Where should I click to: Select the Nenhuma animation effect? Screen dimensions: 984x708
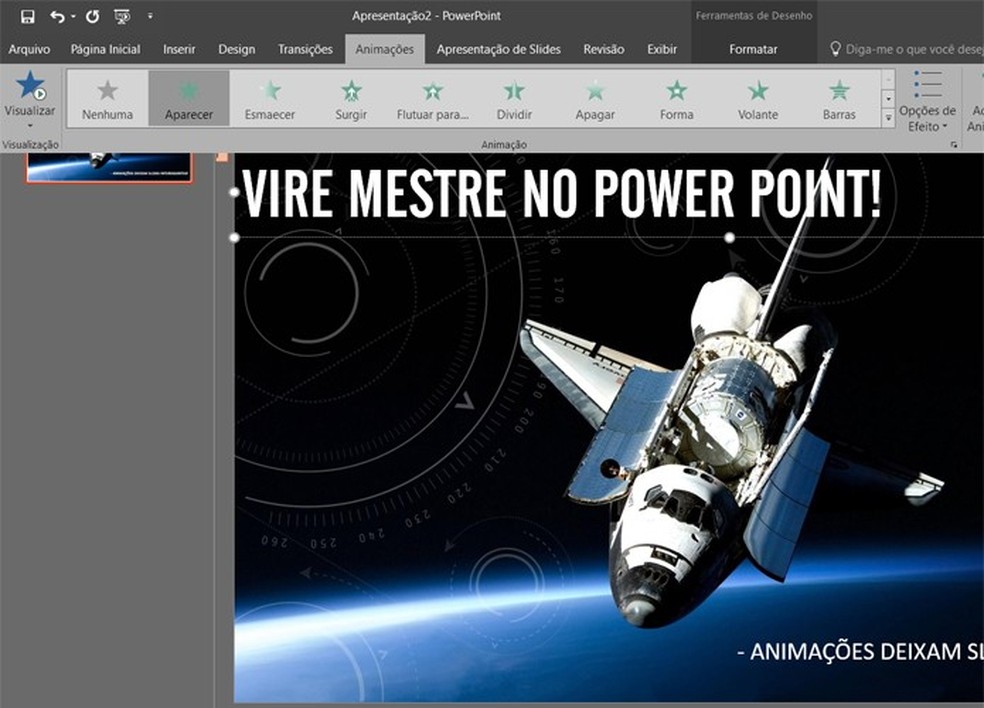point(107,98)
